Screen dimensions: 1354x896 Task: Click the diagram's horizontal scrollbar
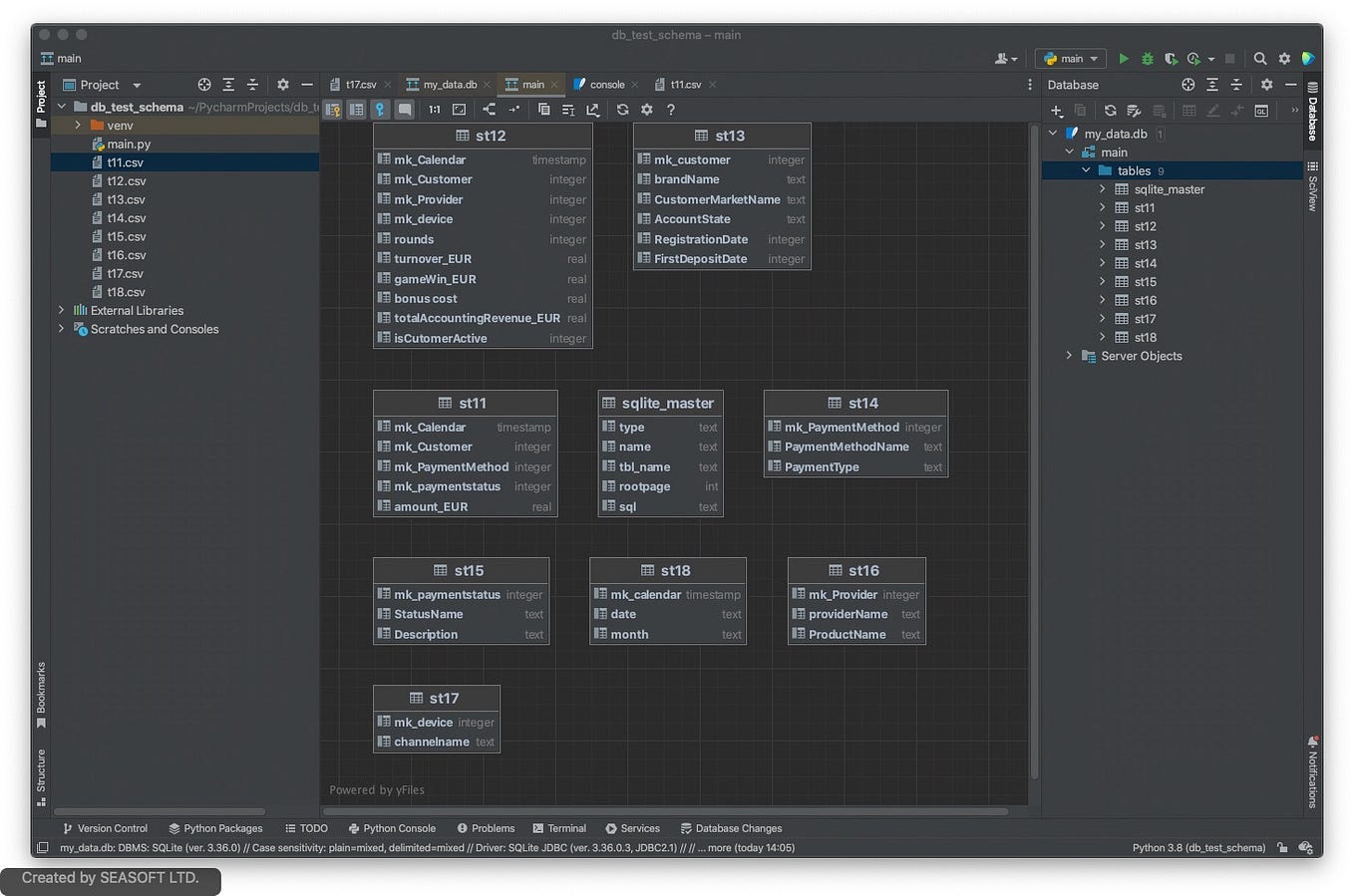(x=665, y=811)
